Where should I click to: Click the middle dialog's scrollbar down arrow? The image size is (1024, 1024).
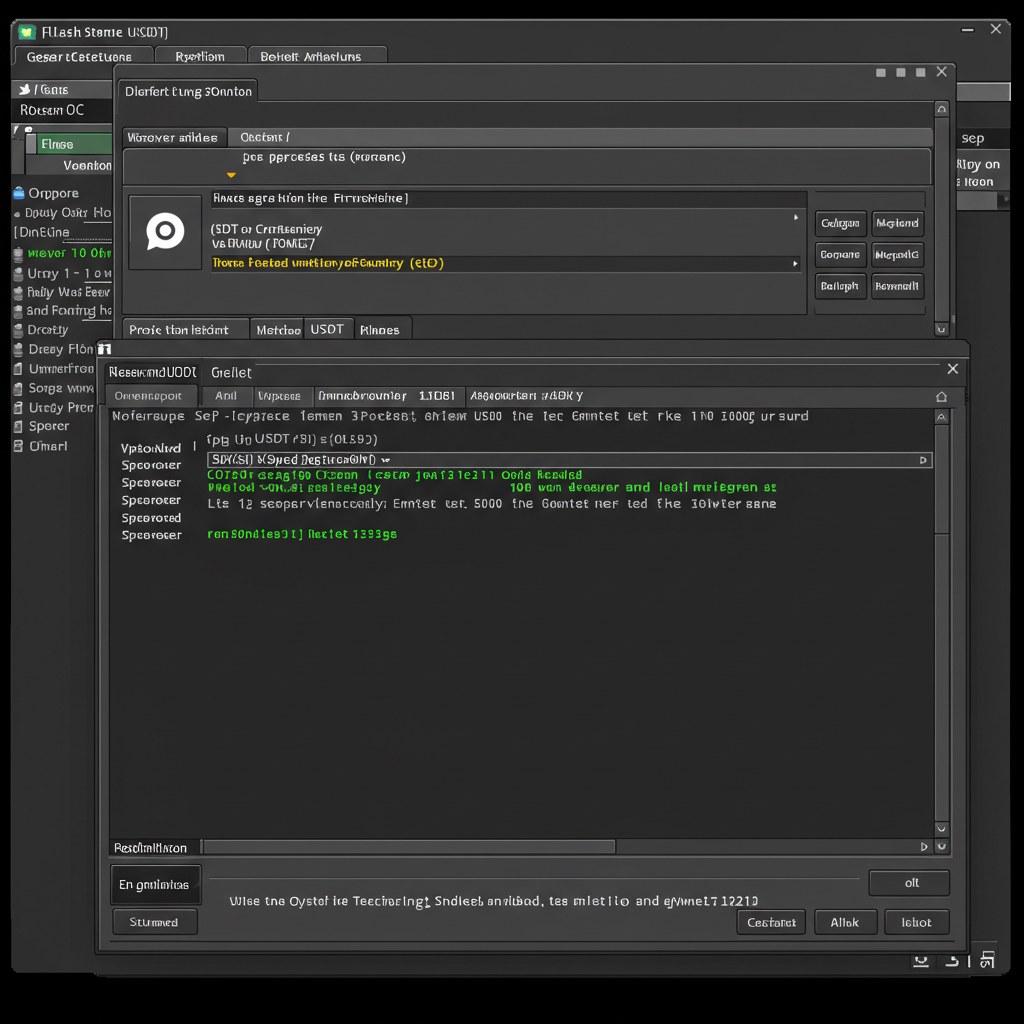[941, 329]
